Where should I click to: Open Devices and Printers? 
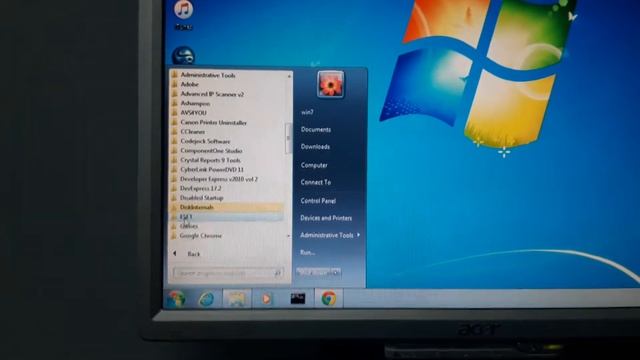point(326,218)
